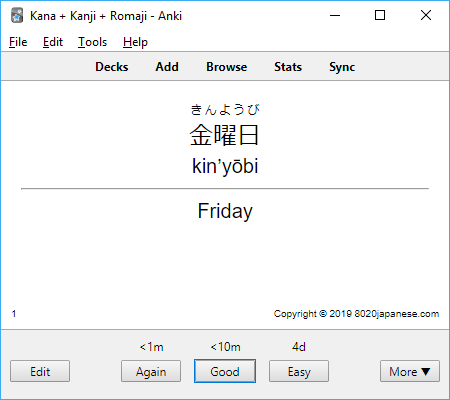Image resolution: width=450 pixels, height=400 pixels.
Task: Minimize the Anki window
Action: [x=335, y=15]
